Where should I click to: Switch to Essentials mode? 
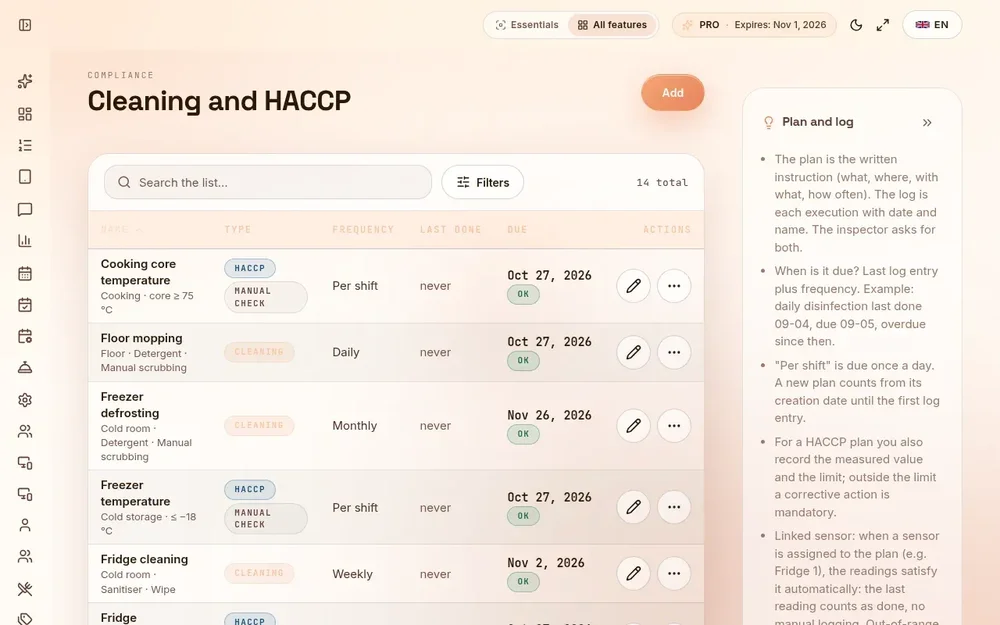[x=527, y=25]
